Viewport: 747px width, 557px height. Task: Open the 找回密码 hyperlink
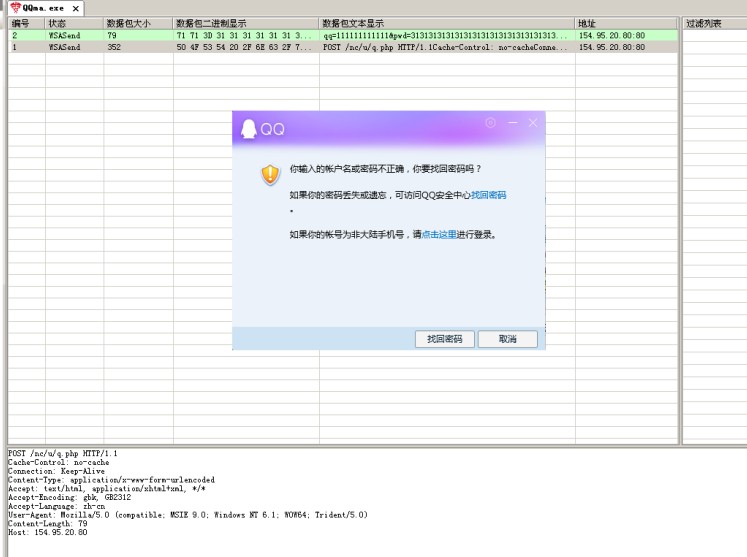pyautogui.click(x=488, y=195)
